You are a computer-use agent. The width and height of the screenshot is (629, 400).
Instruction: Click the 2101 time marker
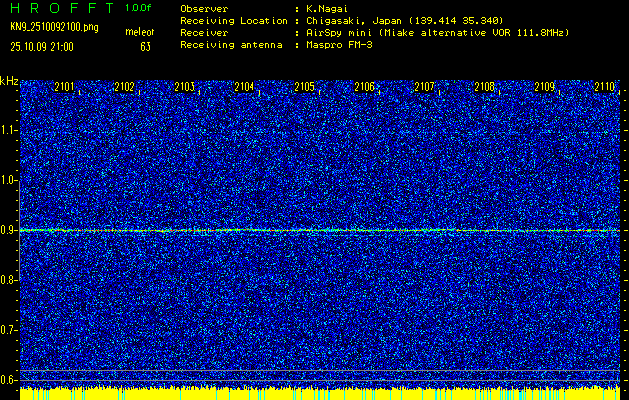64,88
